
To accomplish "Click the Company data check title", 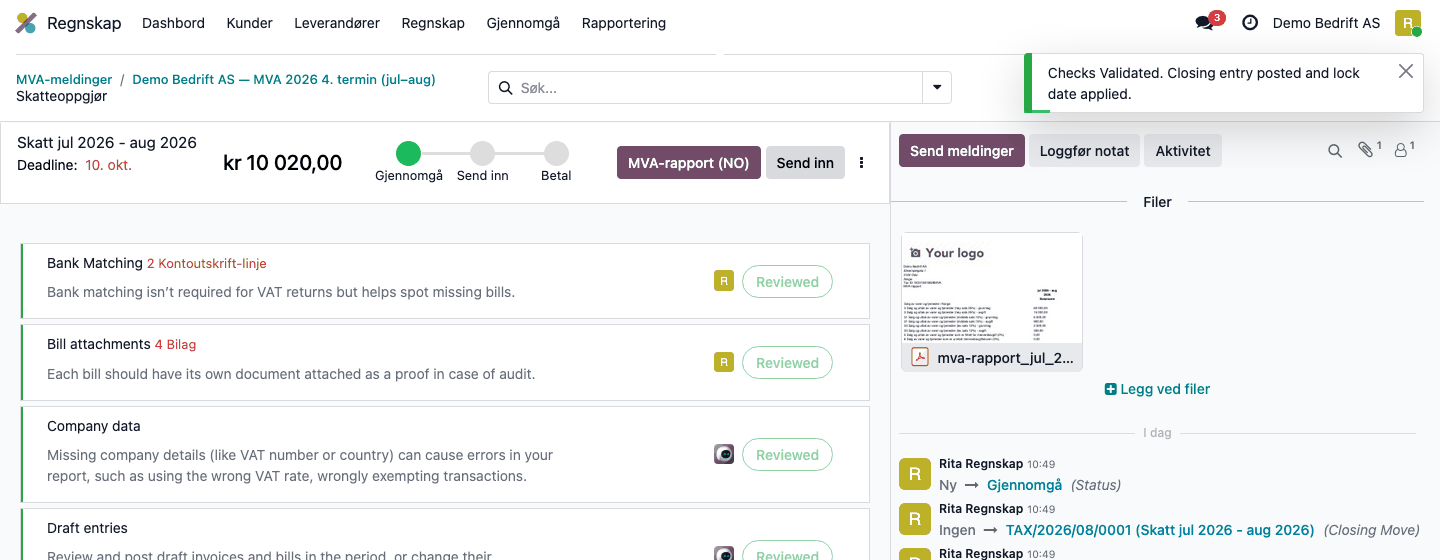I will [x=94, y=426].
